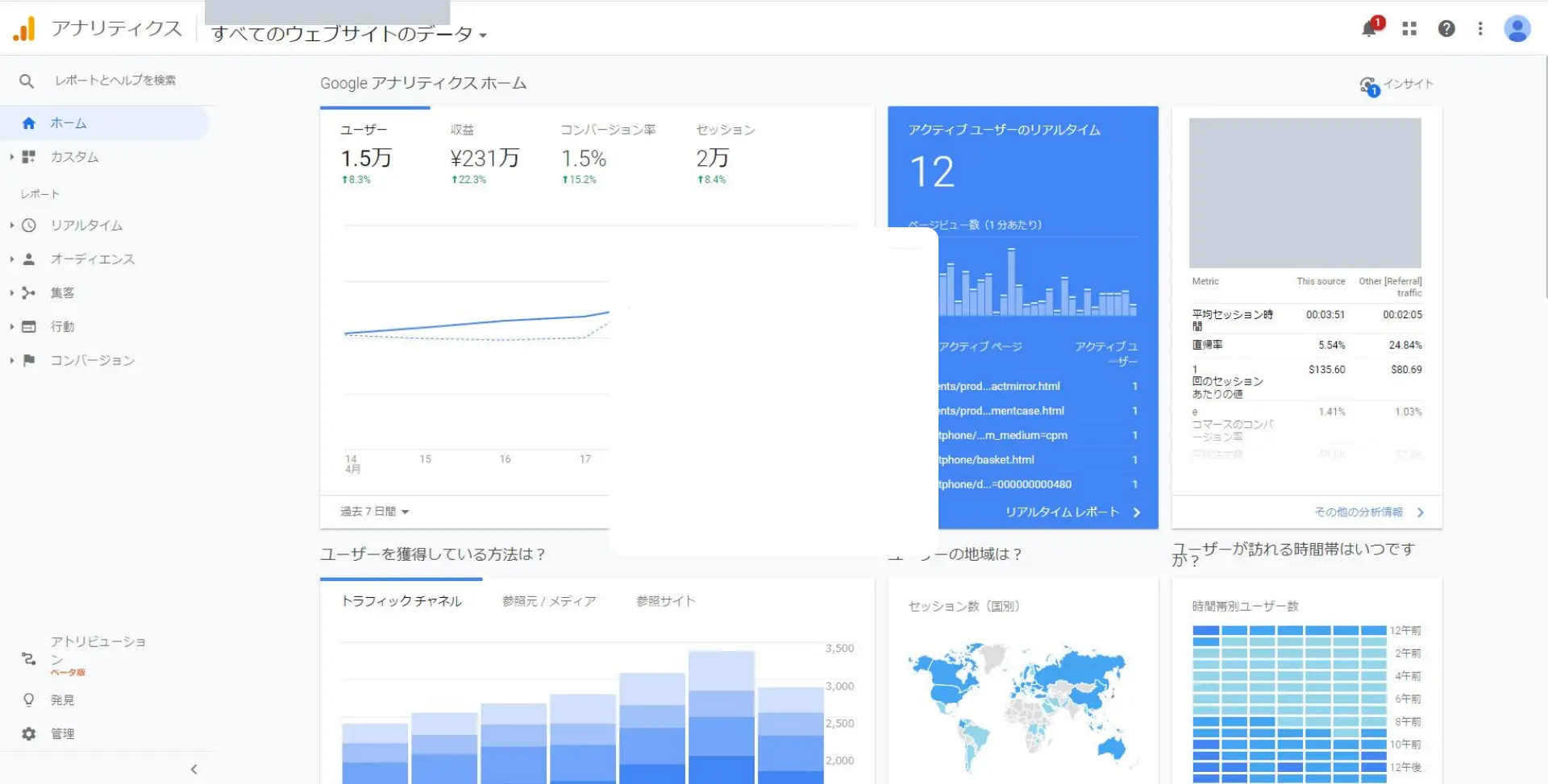Click the アトリビューション icon
This screenshot has width=1548, height=784.
click(x=29, y=659)
